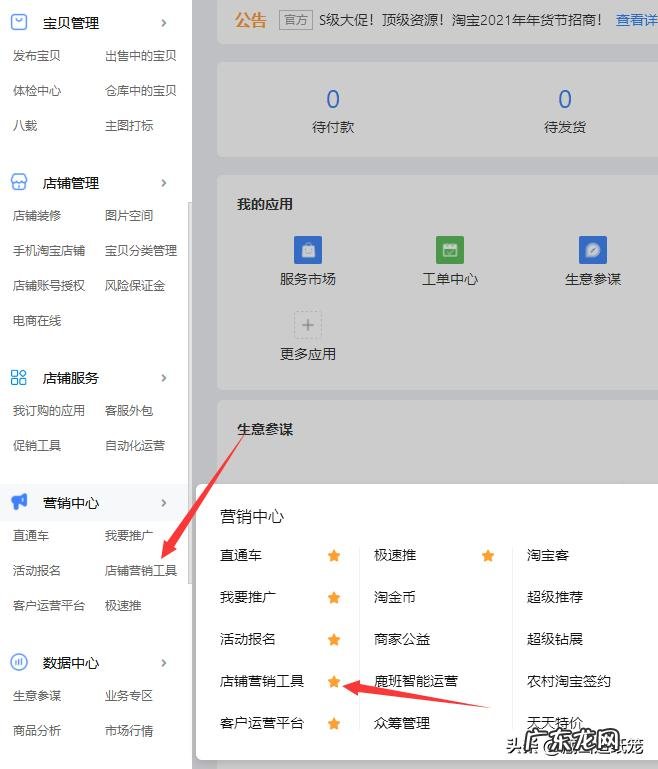Click the 店铺管理 shop icon
This screenshot has height=769, width=658.
point(19,182)
